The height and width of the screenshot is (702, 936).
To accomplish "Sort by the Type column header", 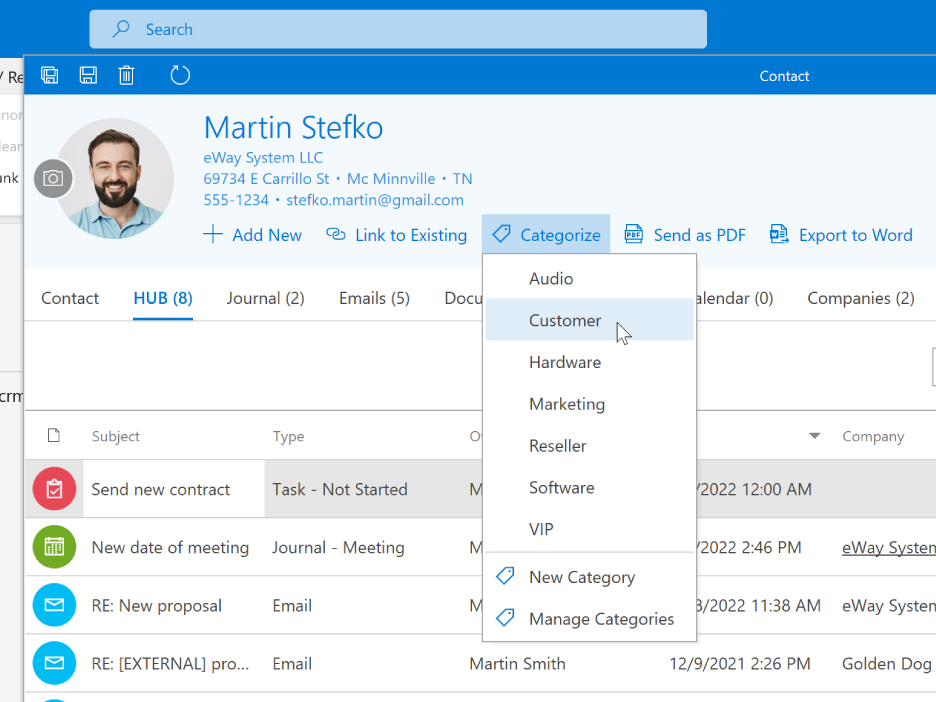I will 288,436.
